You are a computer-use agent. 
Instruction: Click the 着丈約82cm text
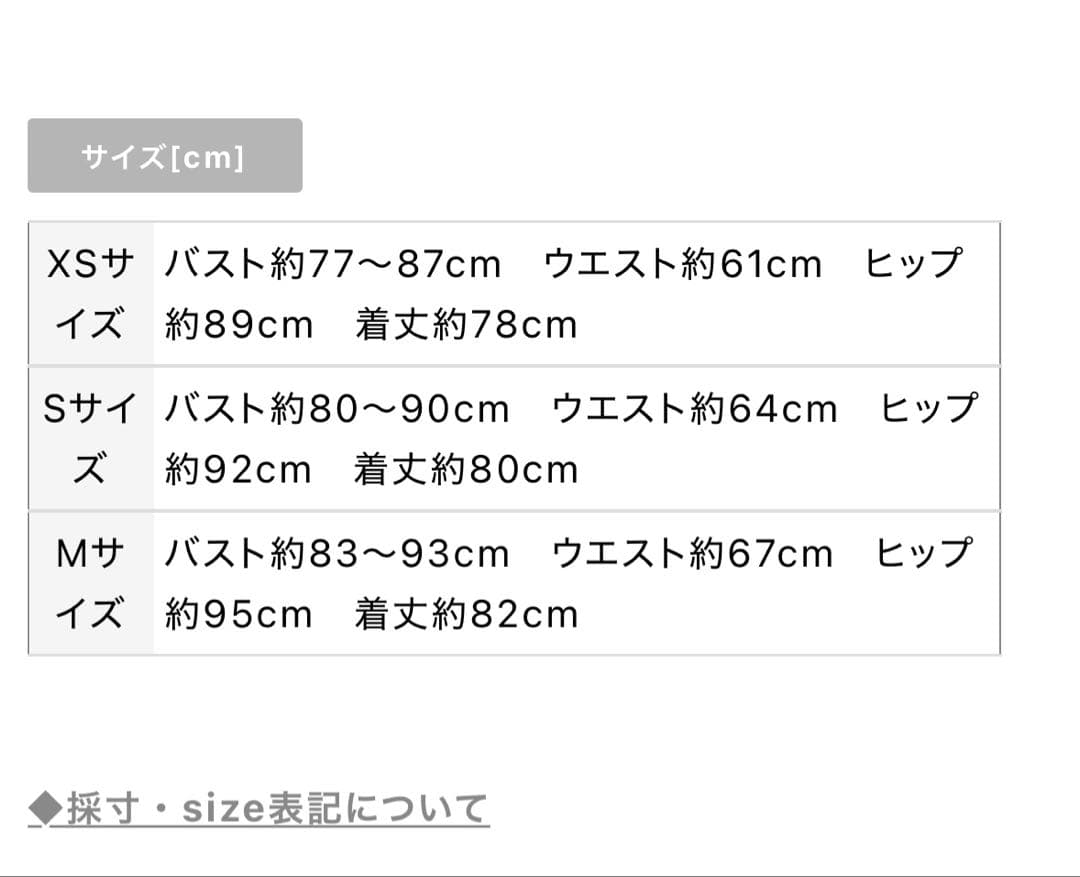pyautogui.click(x=466, y=614)
